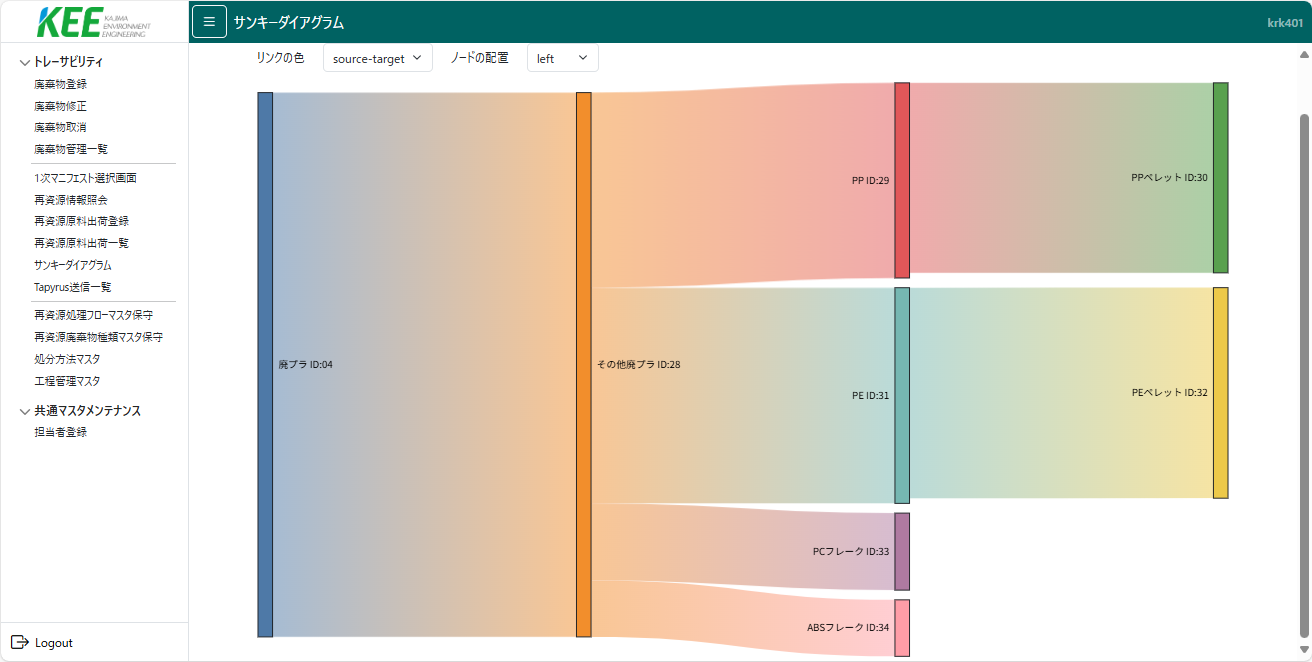The height and width of the screenshot is (662, 1312).
Task: Select the red PP ID:29 node
Action: [902, 180]
